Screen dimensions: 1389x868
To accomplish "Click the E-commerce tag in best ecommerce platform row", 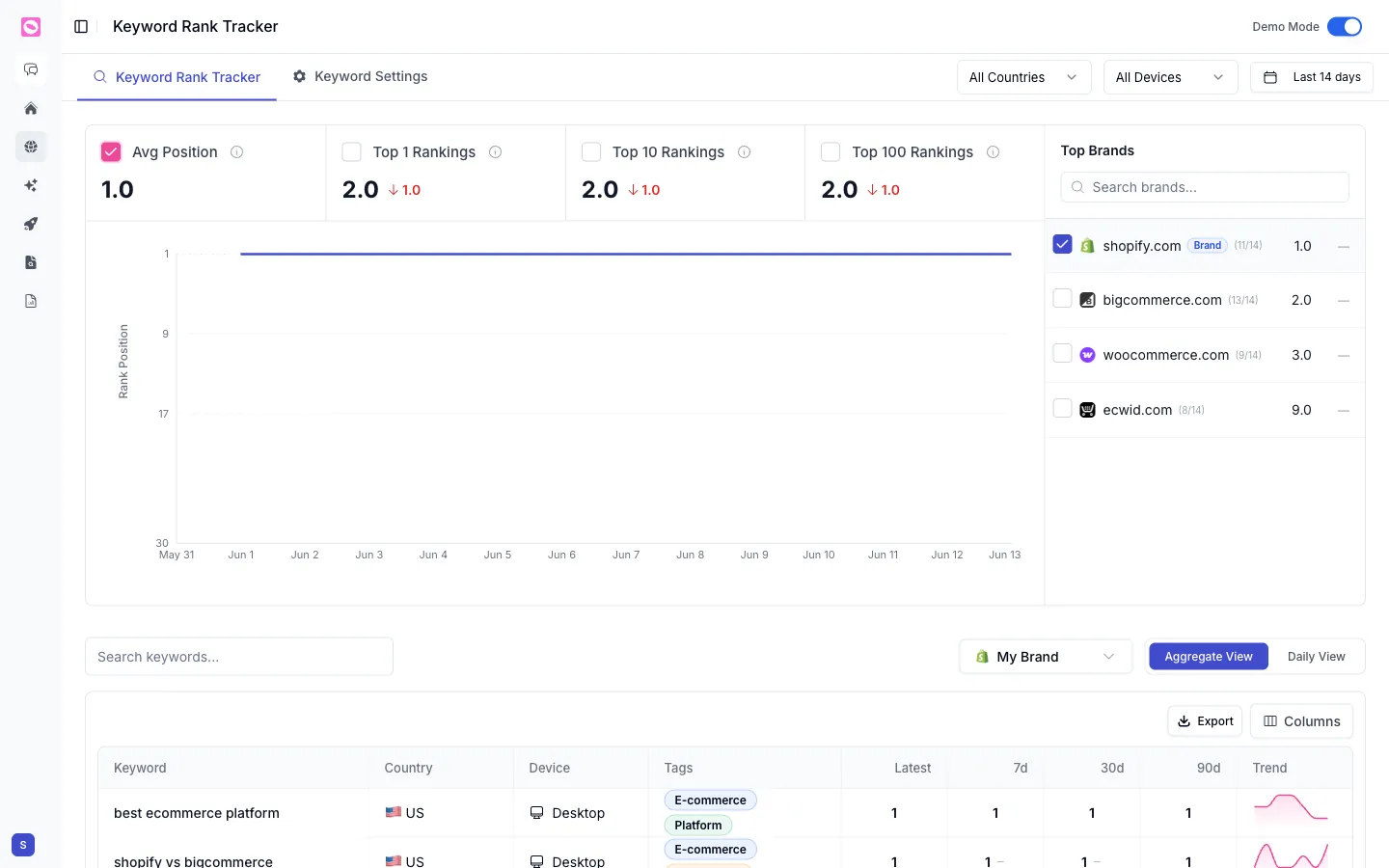I will tap(711, 800).
